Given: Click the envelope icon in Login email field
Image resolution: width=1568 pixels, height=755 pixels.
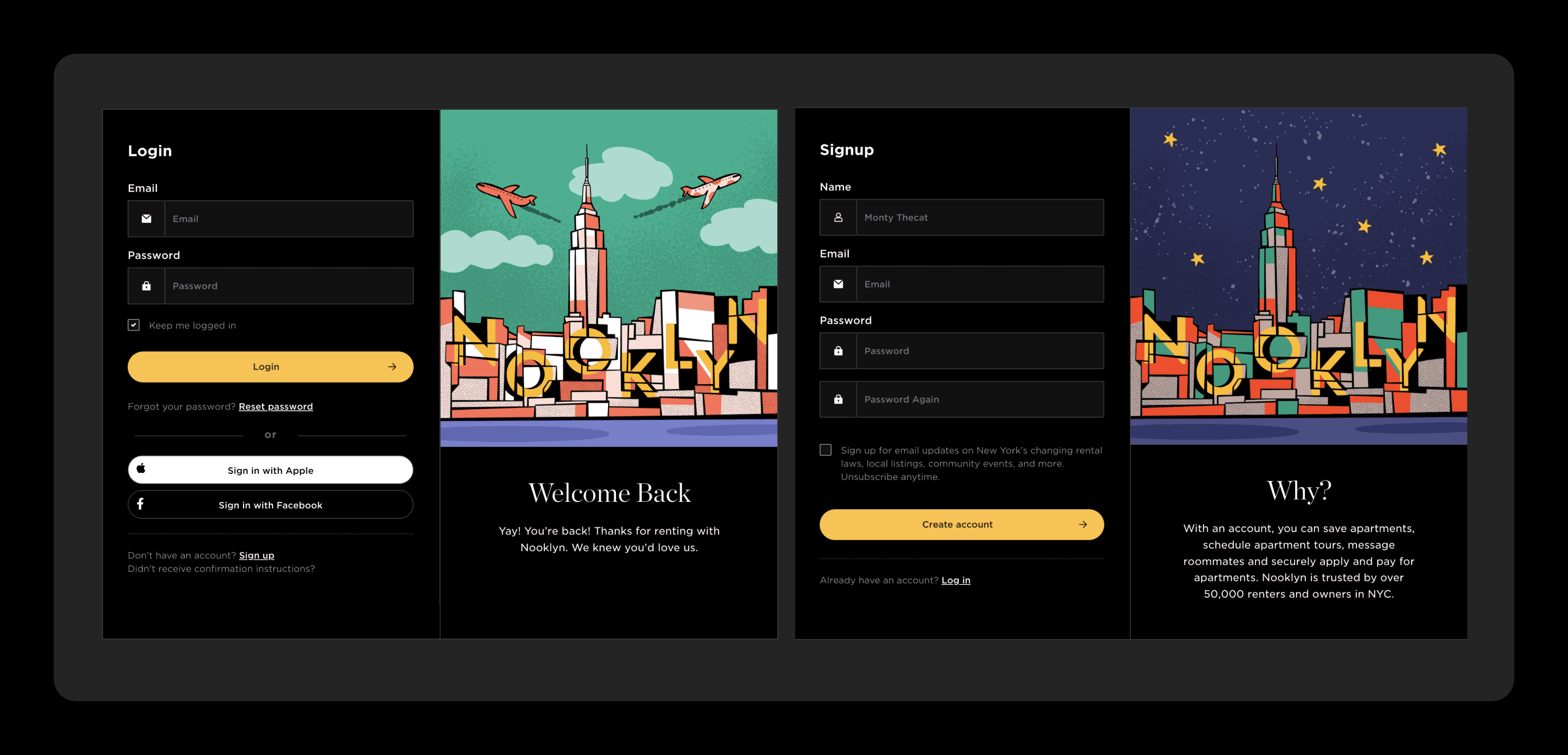Looking at the screenshot, I should (x=146, y=218).
